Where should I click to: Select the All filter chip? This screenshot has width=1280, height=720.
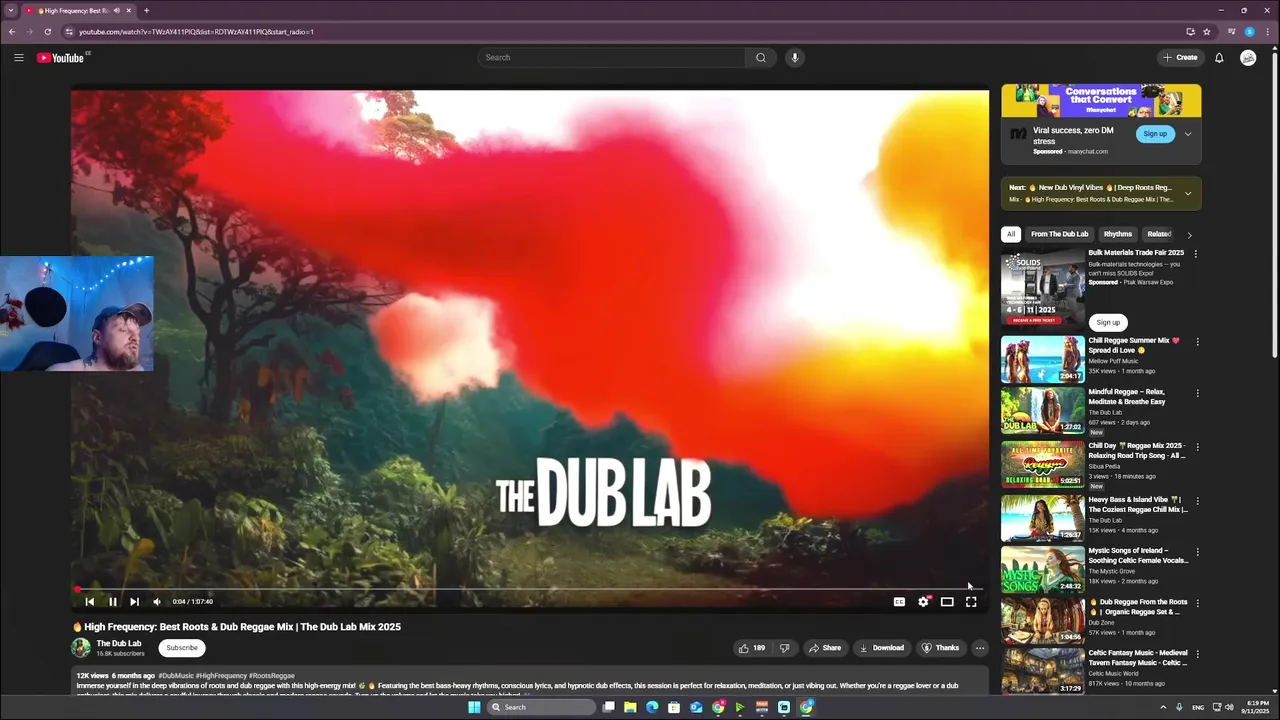[1011, 234]
